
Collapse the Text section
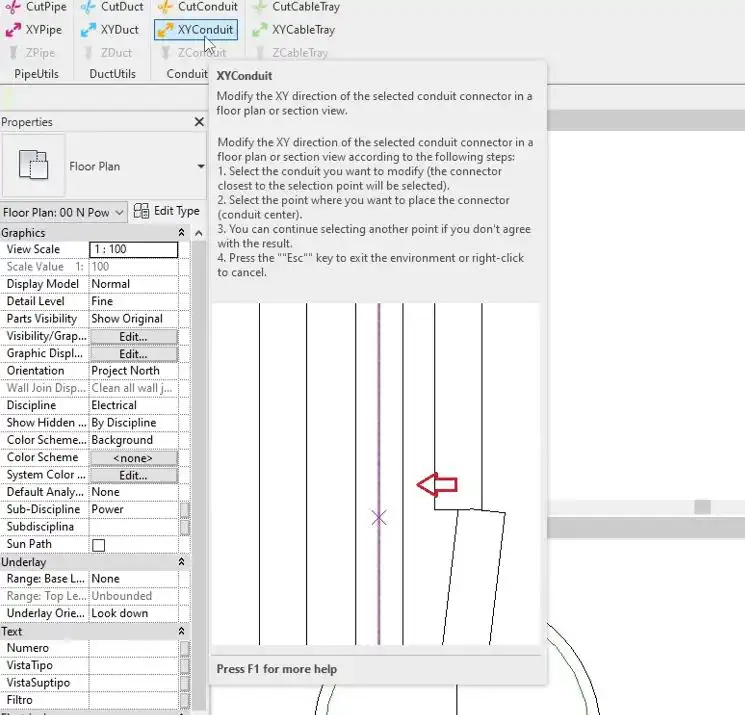point(181,631)
